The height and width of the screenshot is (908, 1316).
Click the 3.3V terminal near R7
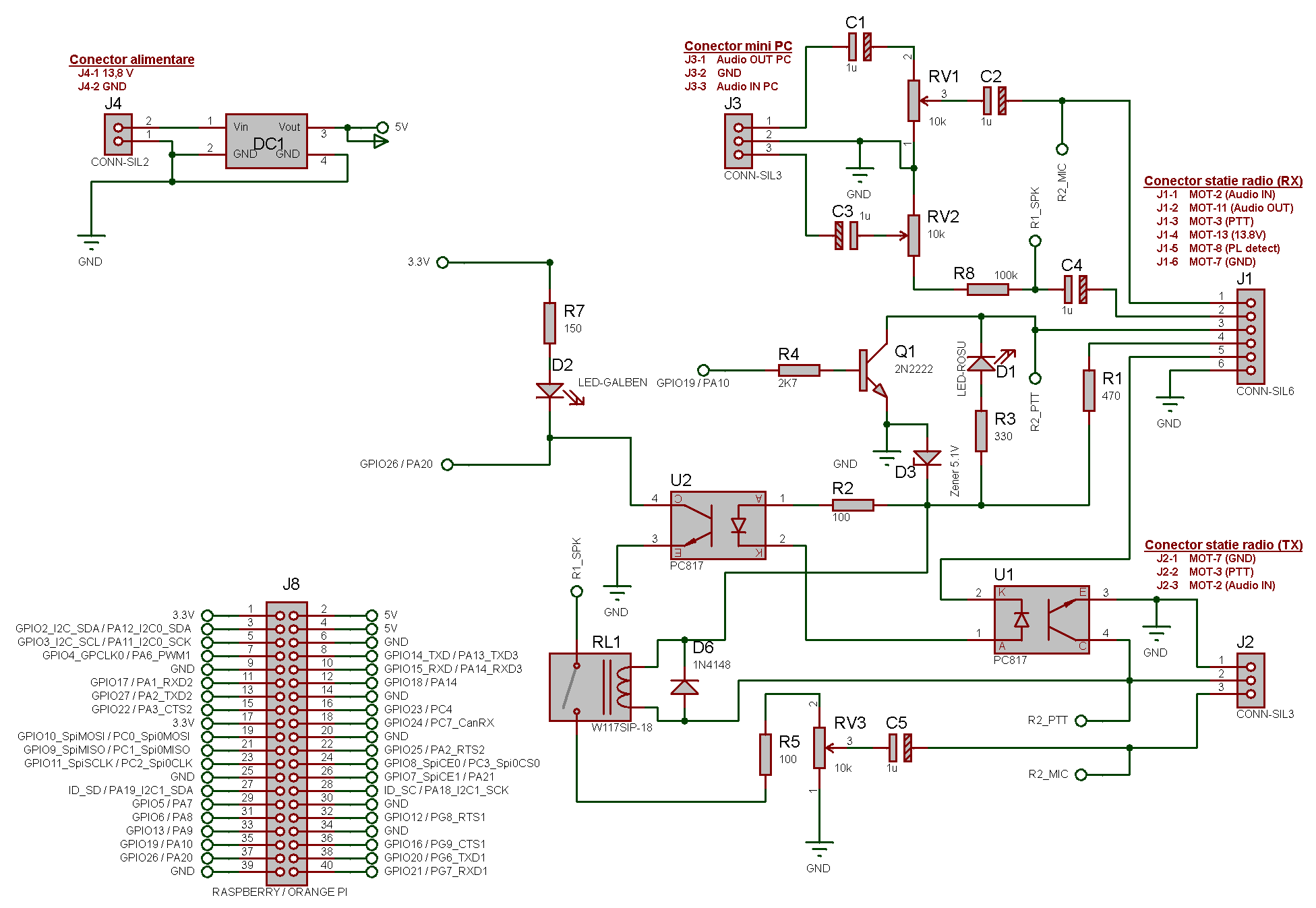(x=442, y=262)
